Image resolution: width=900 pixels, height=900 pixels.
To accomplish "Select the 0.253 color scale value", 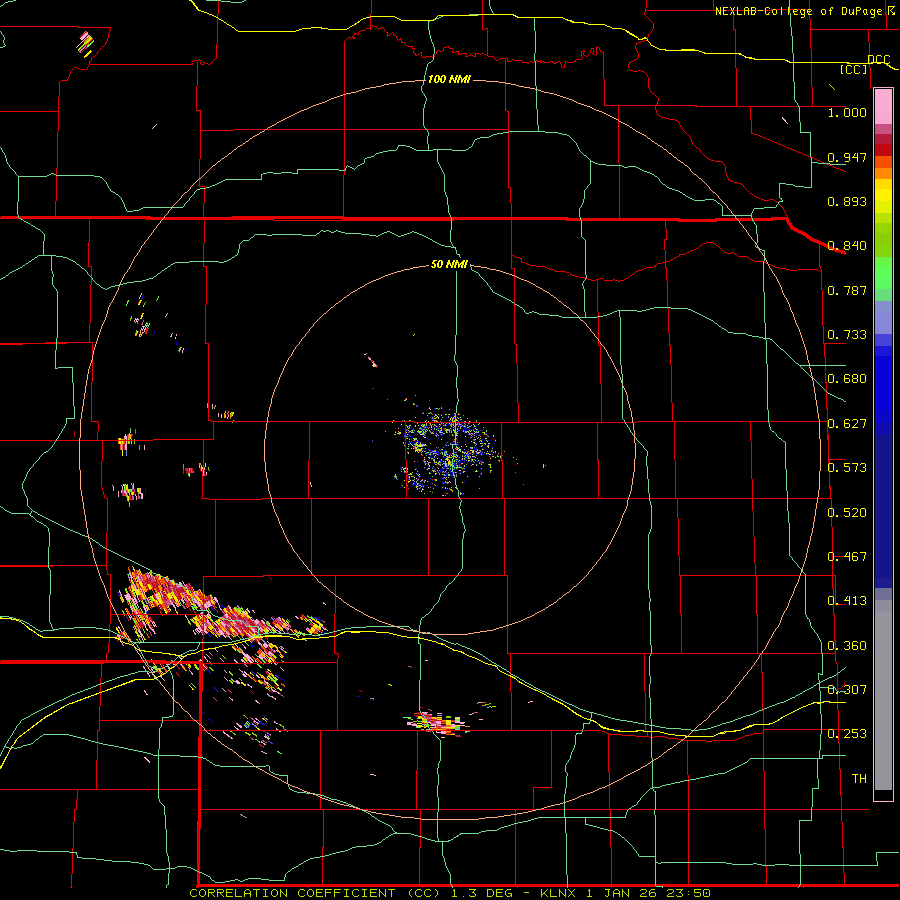I will 847,734.
